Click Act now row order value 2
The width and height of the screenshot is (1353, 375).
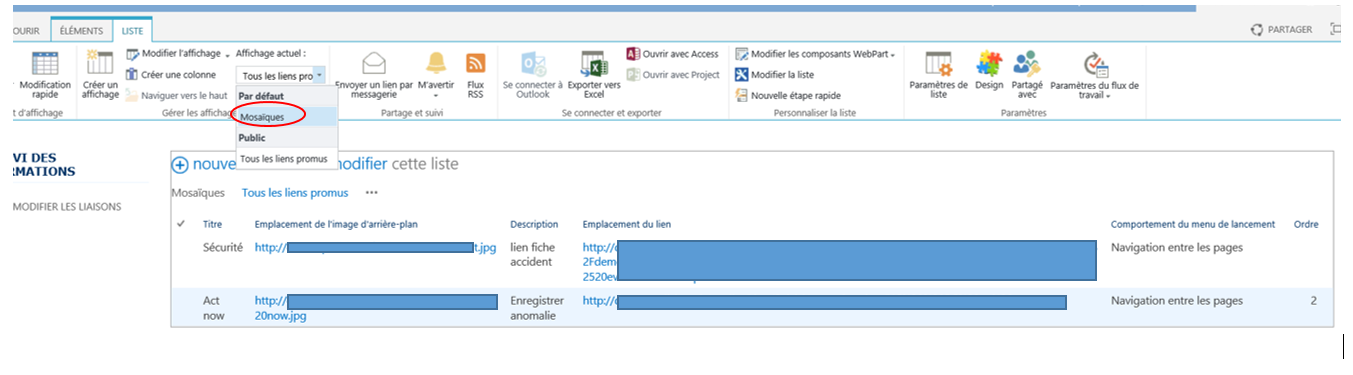pos(1314,300)
